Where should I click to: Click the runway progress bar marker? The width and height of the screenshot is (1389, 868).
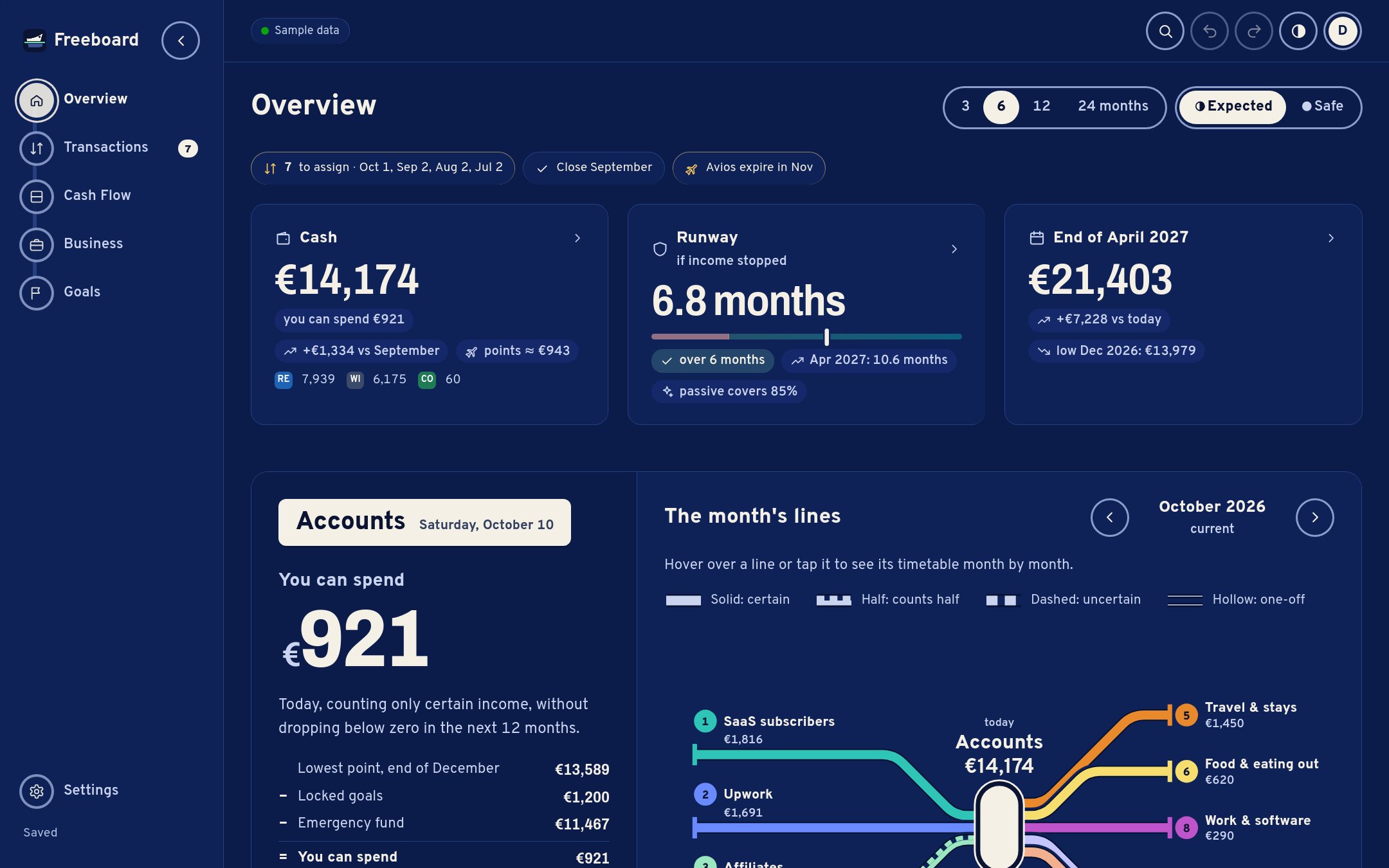point(827,337)
